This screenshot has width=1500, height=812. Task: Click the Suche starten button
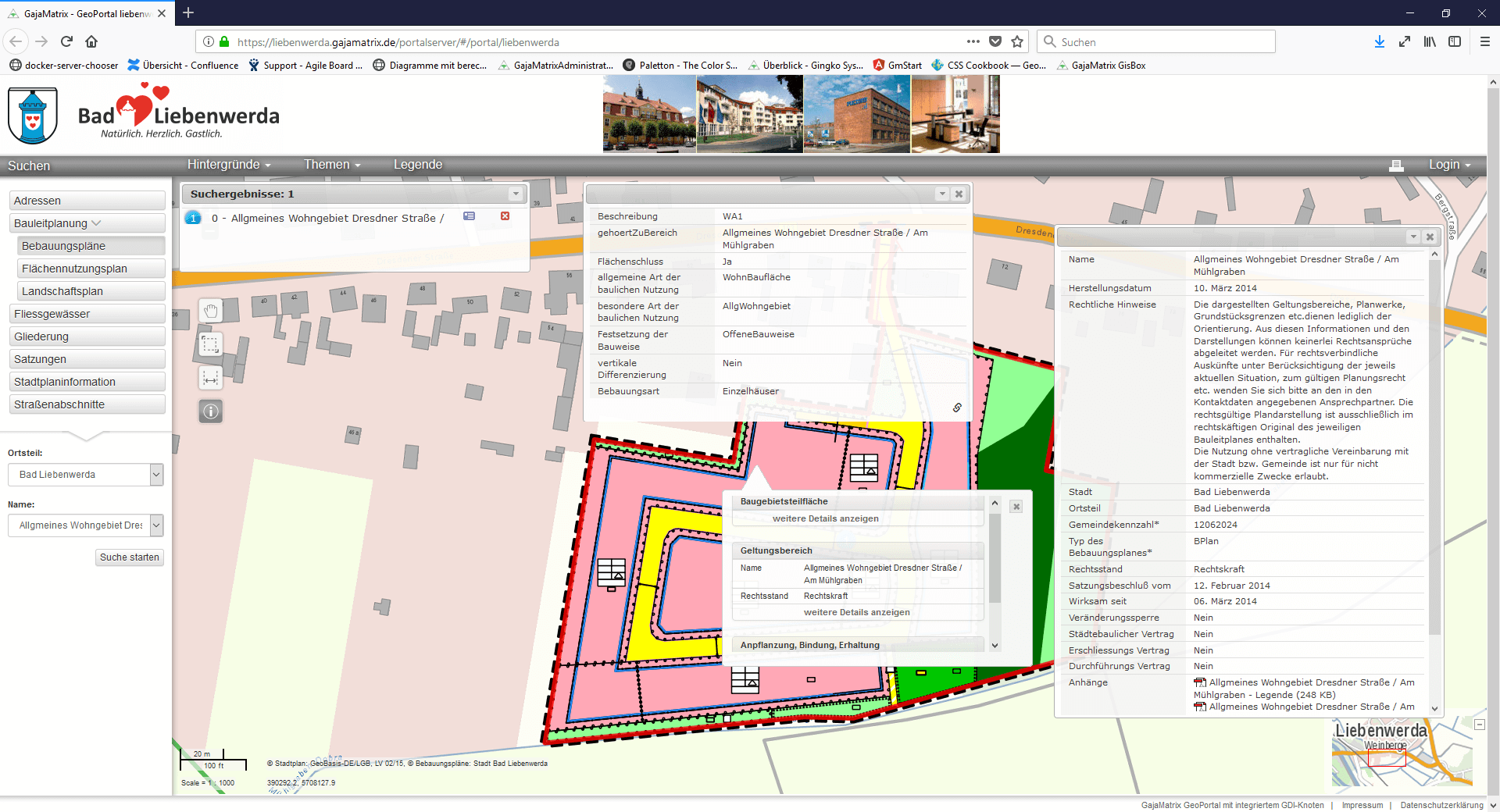click(x=130, y=557)
